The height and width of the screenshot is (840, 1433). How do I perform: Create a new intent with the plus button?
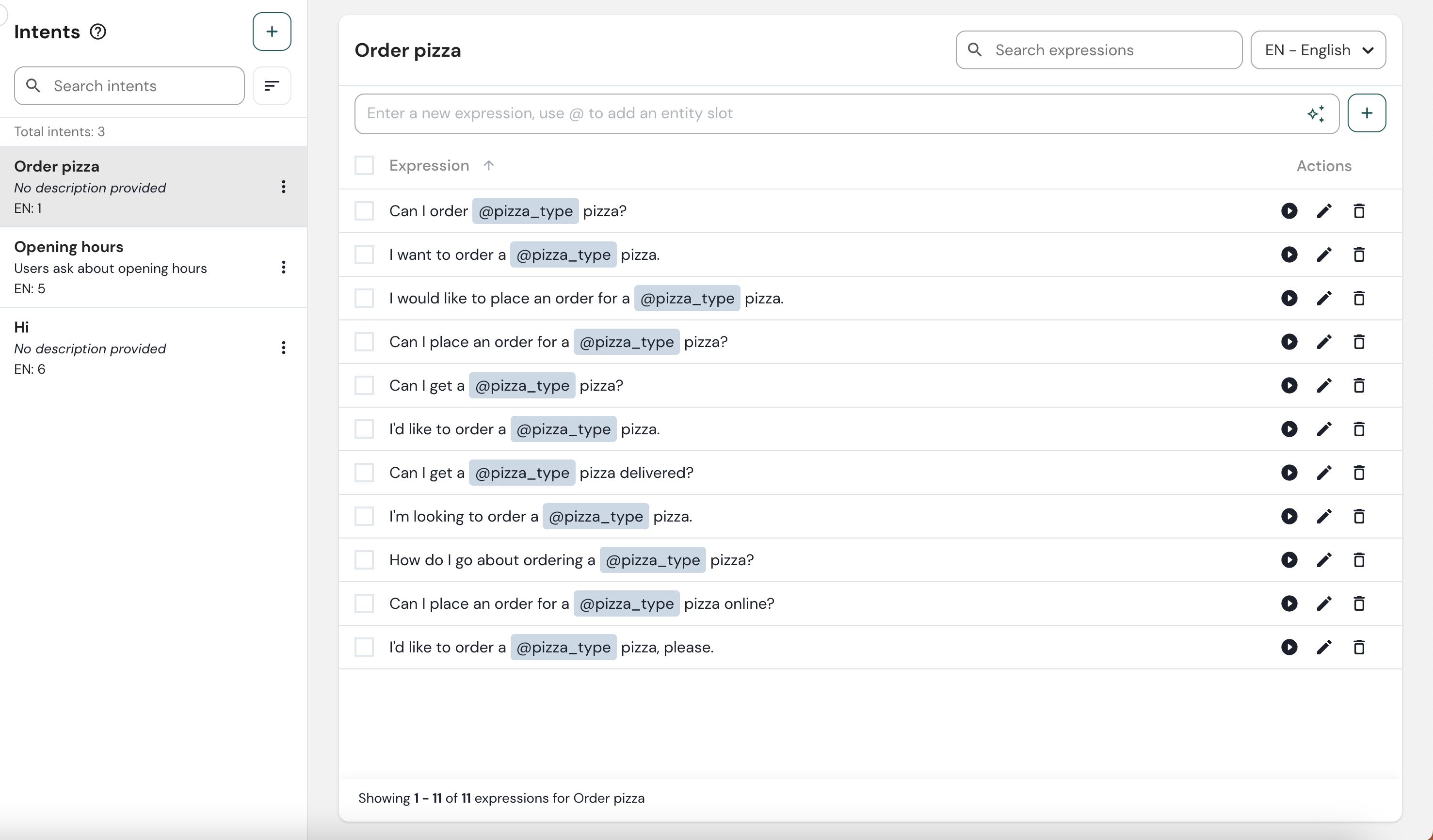pyautogui.click(x=271, y=31)
